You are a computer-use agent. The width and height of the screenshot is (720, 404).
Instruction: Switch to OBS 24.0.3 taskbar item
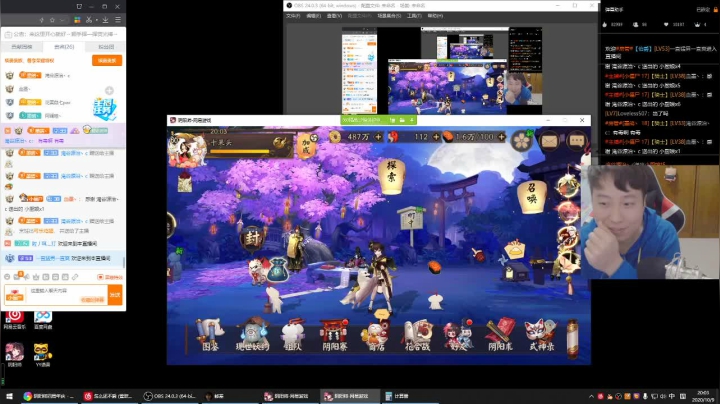pyautogui.click(x=169, y=396)
